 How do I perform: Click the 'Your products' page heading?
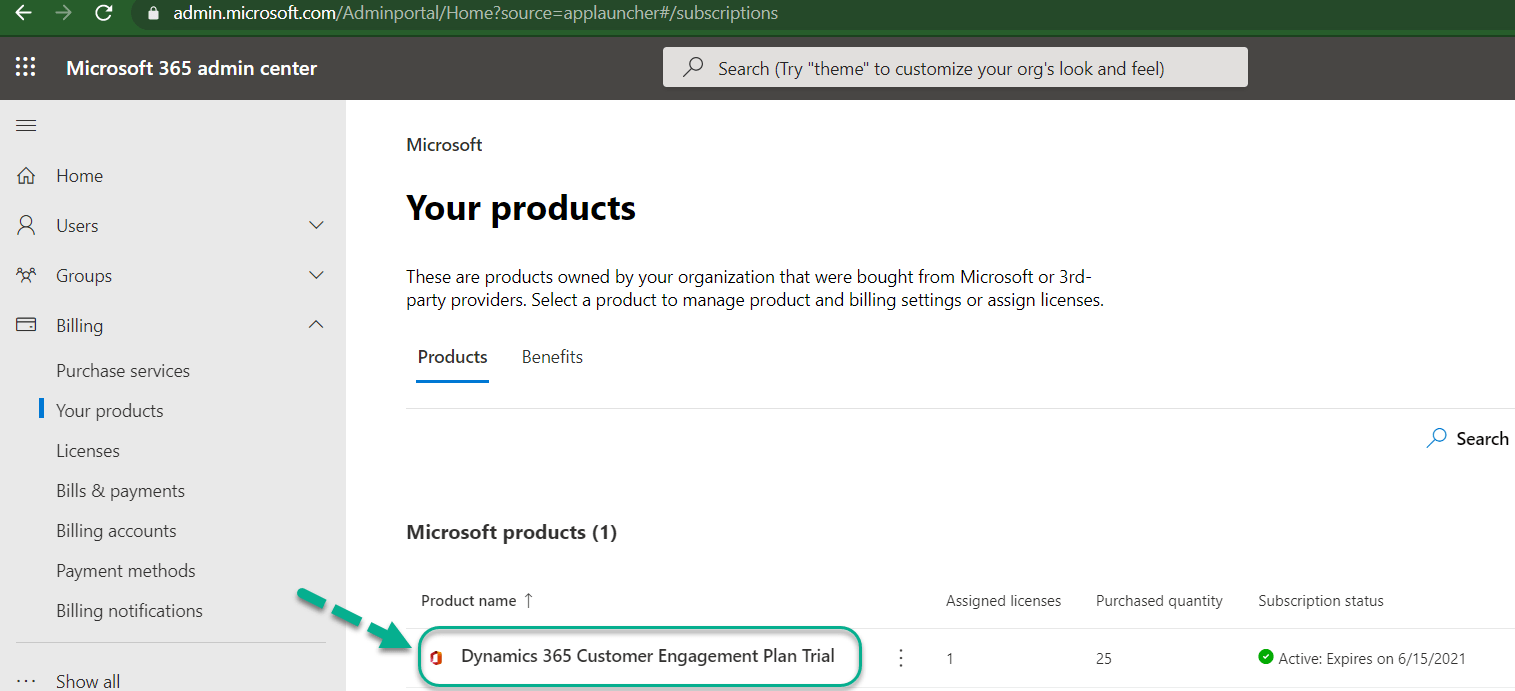click(521, 208)
